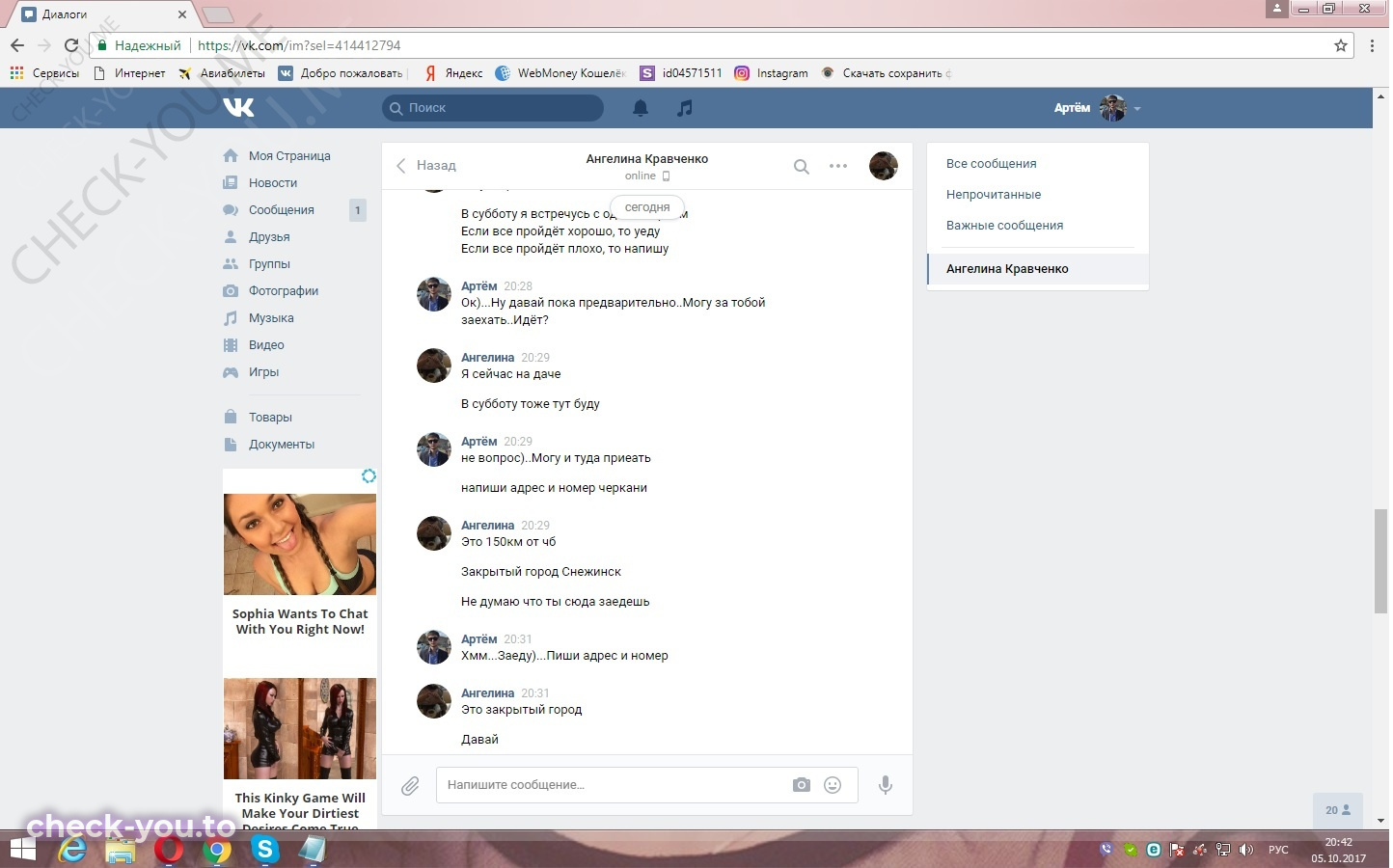The height and width of the screenshot is (868, 1393).
Task: Select message "напиши адрес и номер черкани"
Action: click(554, 488)
